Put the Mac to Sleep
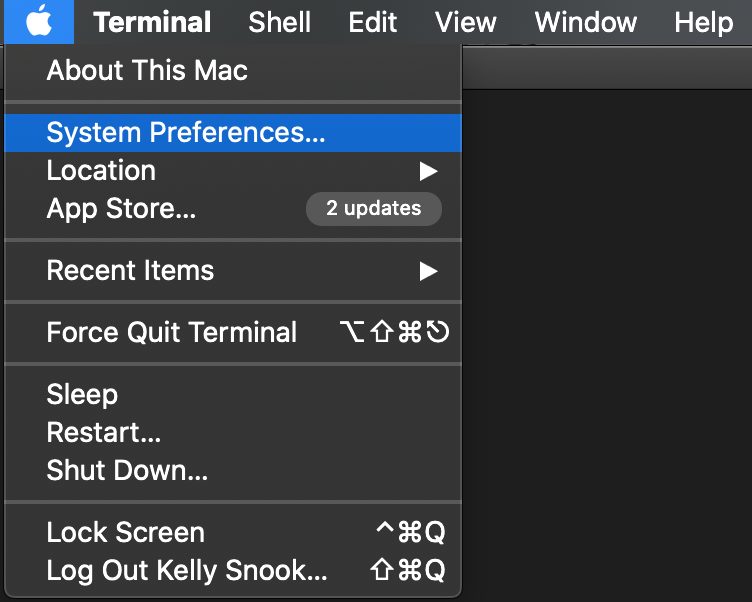The image size is (752, 602). click(82, 395)
